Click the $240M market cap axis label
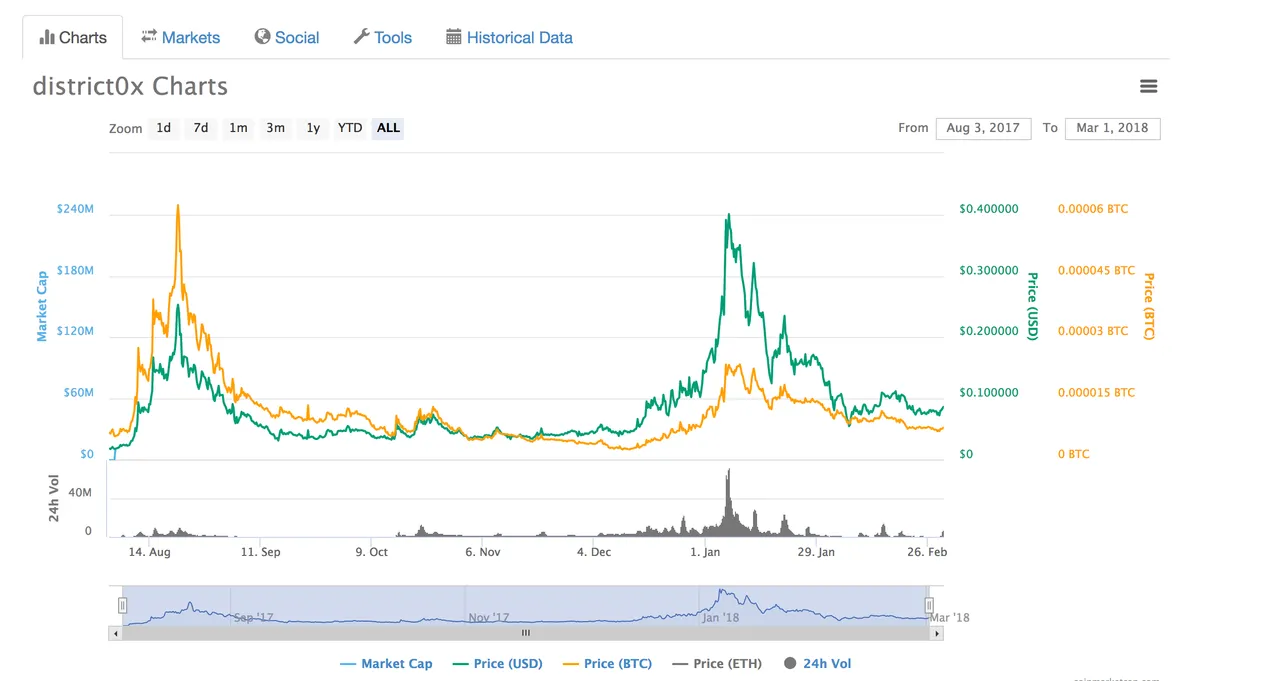 [x=75, y=209]
